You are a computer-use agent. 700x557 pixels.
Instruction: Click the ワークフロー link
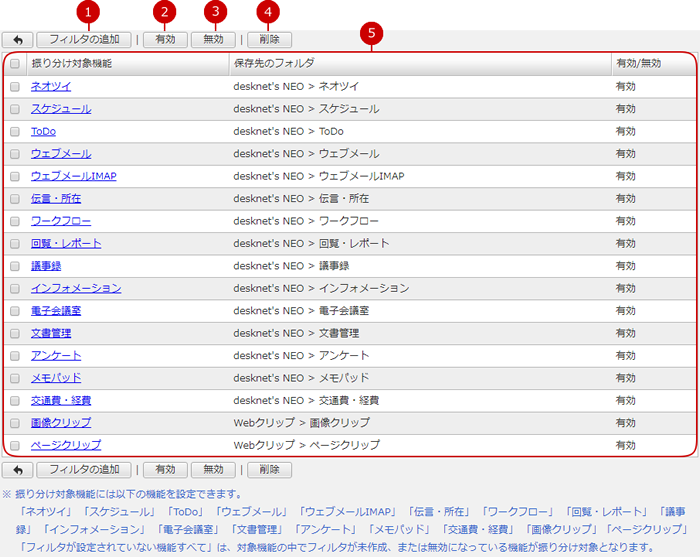coord(61,221)
